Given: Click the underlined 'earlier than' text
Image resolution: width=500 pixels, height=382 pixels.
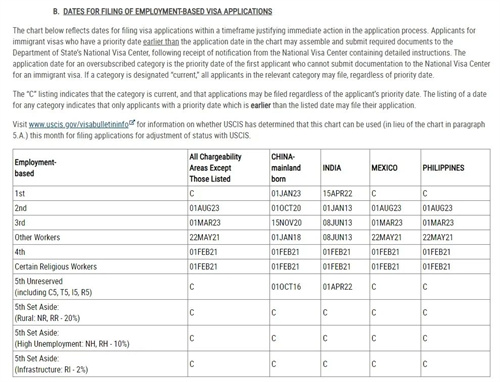Looking at the screenshot, I should tap(161, 42).
